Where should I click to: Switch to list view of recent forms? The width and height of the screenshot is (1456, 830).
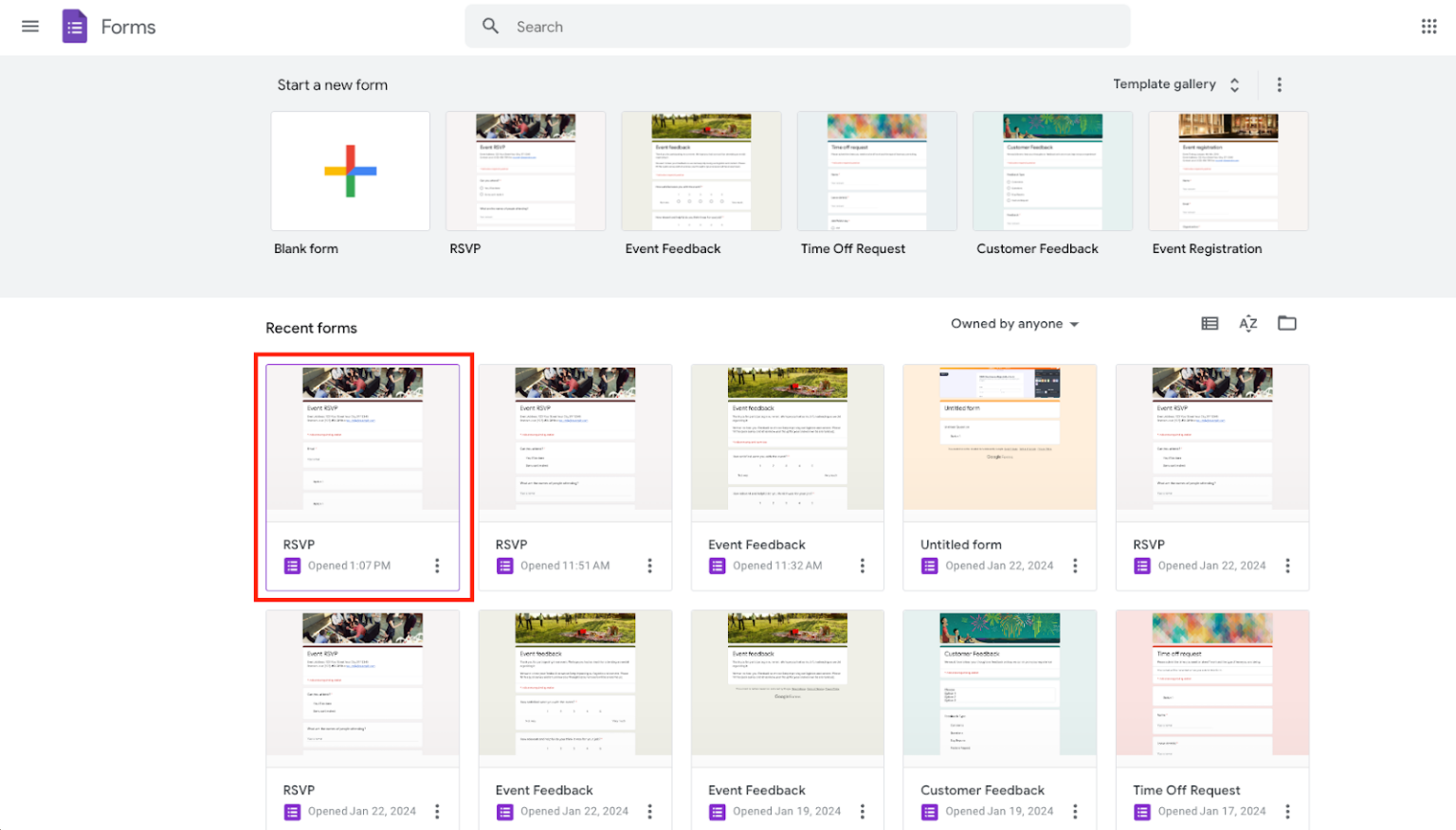(x=1210, y=323)
